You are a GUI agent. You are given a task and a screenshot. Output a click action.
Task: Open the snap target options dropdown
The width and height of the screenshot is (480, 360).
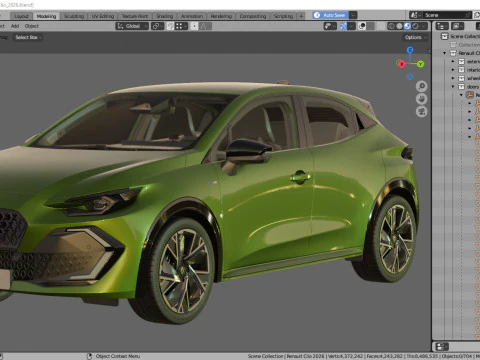[181, 26]
